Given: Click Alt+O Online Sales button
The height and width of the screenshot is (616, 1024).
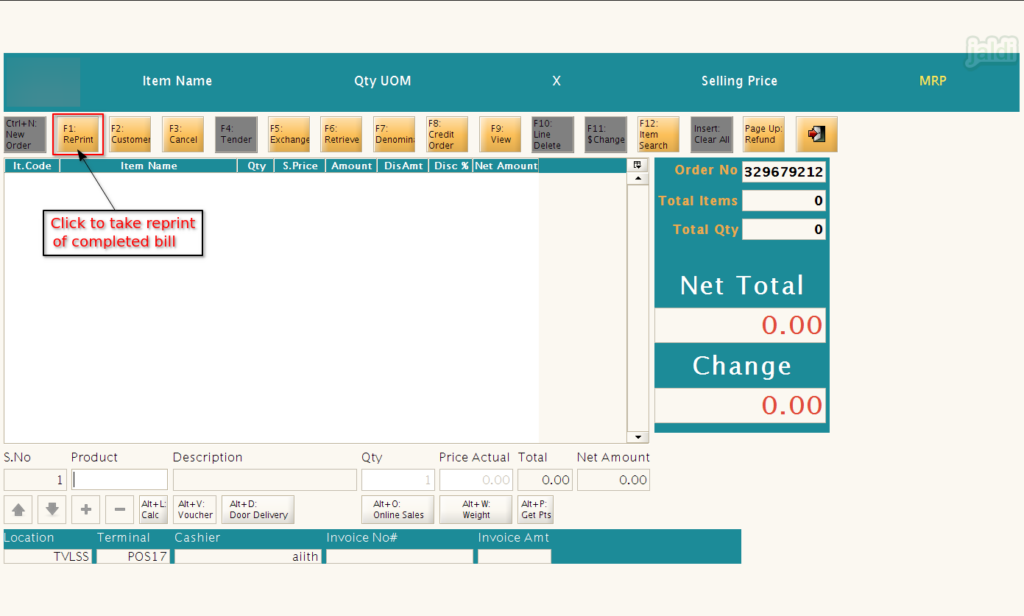Looking at the screenshot, I should 398,510.
